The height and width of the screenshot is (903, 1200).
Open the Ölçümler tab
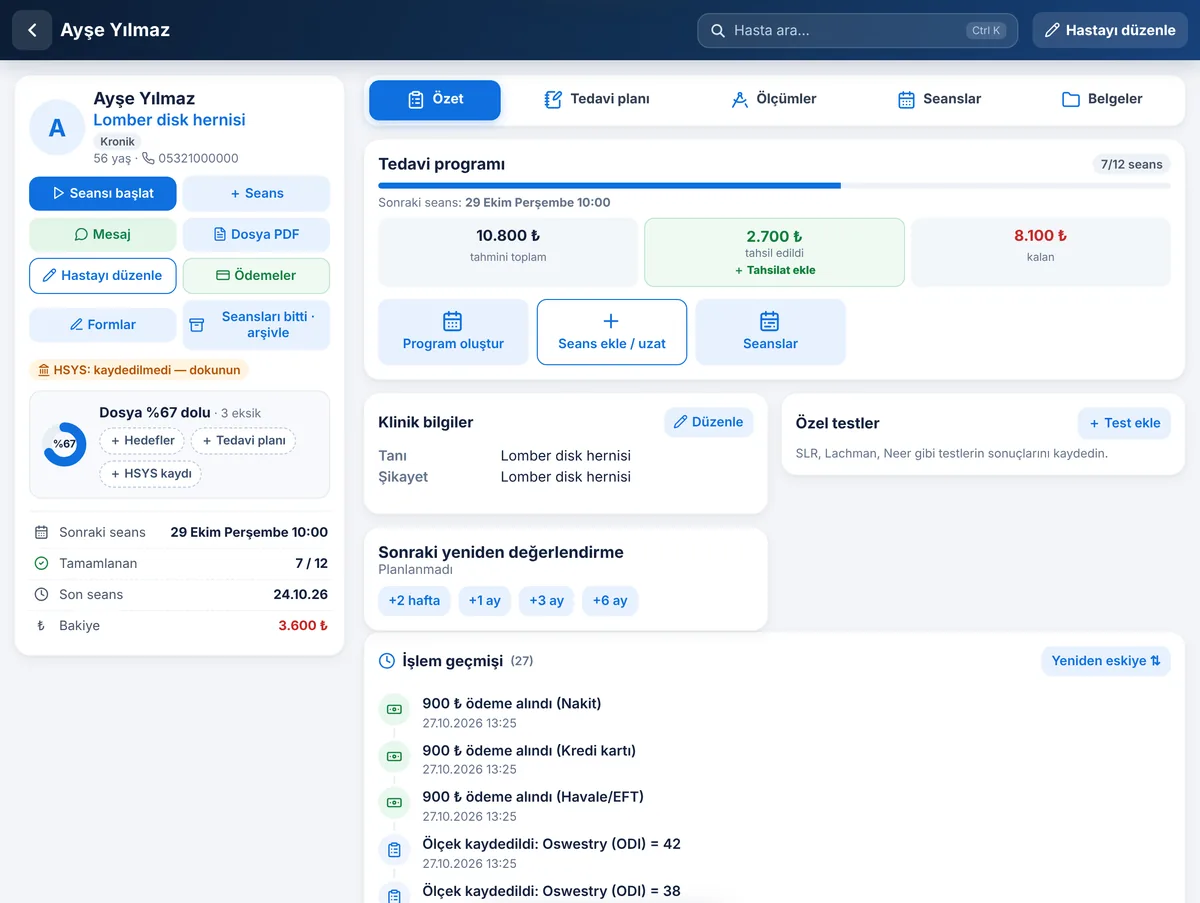click(x=773, y=99)
